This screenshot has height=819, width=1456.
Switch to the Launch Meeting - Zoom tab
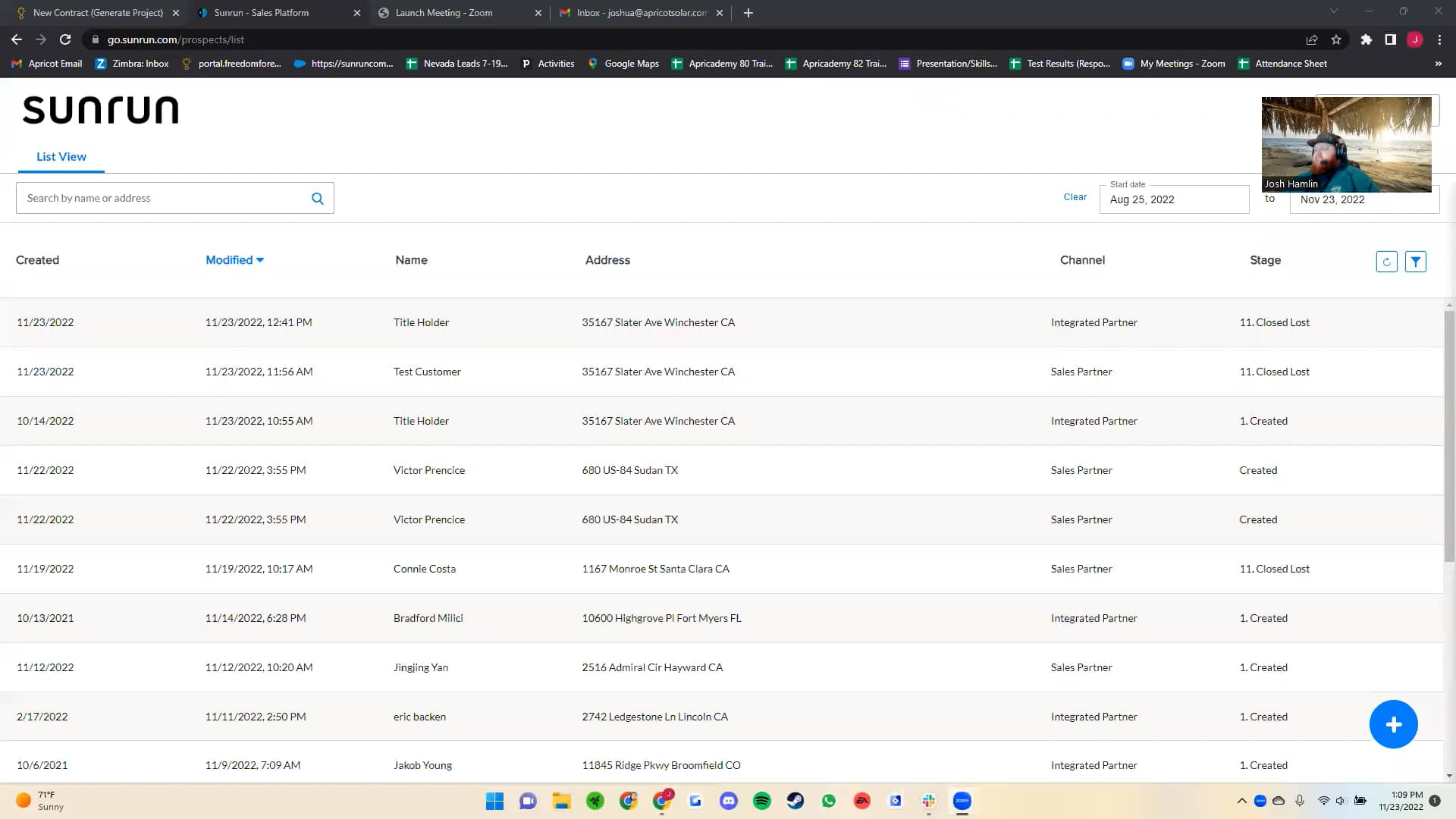point(444,13)
